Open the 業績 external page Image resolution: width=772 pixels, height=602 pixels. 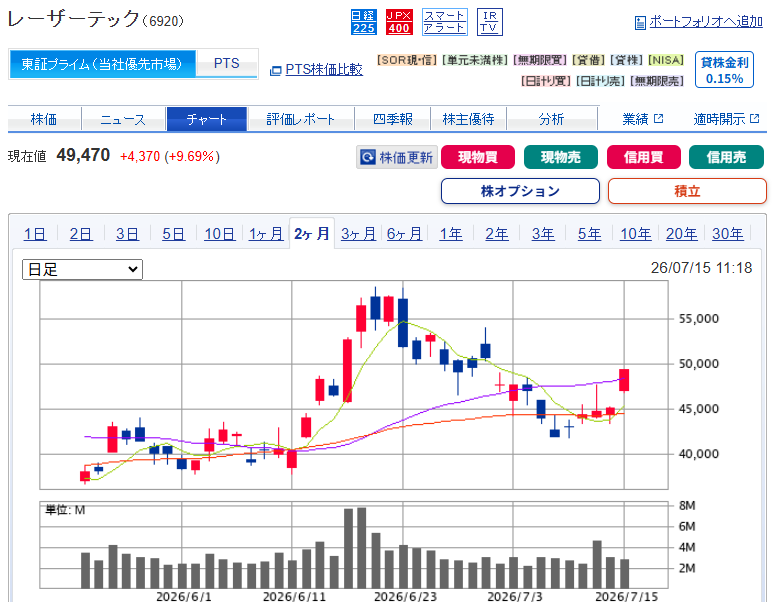click(x=643, y=119)
